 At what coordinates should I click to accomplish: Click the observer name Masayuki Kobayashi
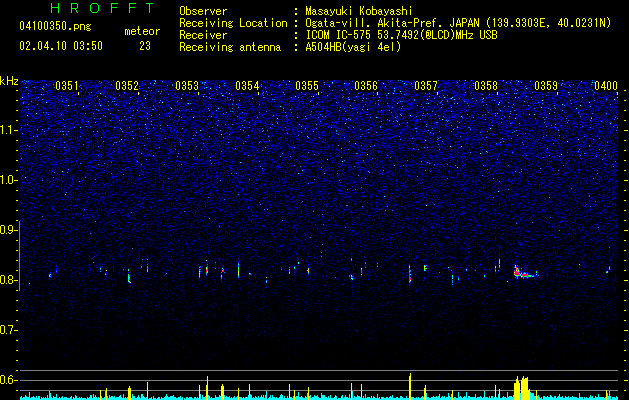coord(359,11)
